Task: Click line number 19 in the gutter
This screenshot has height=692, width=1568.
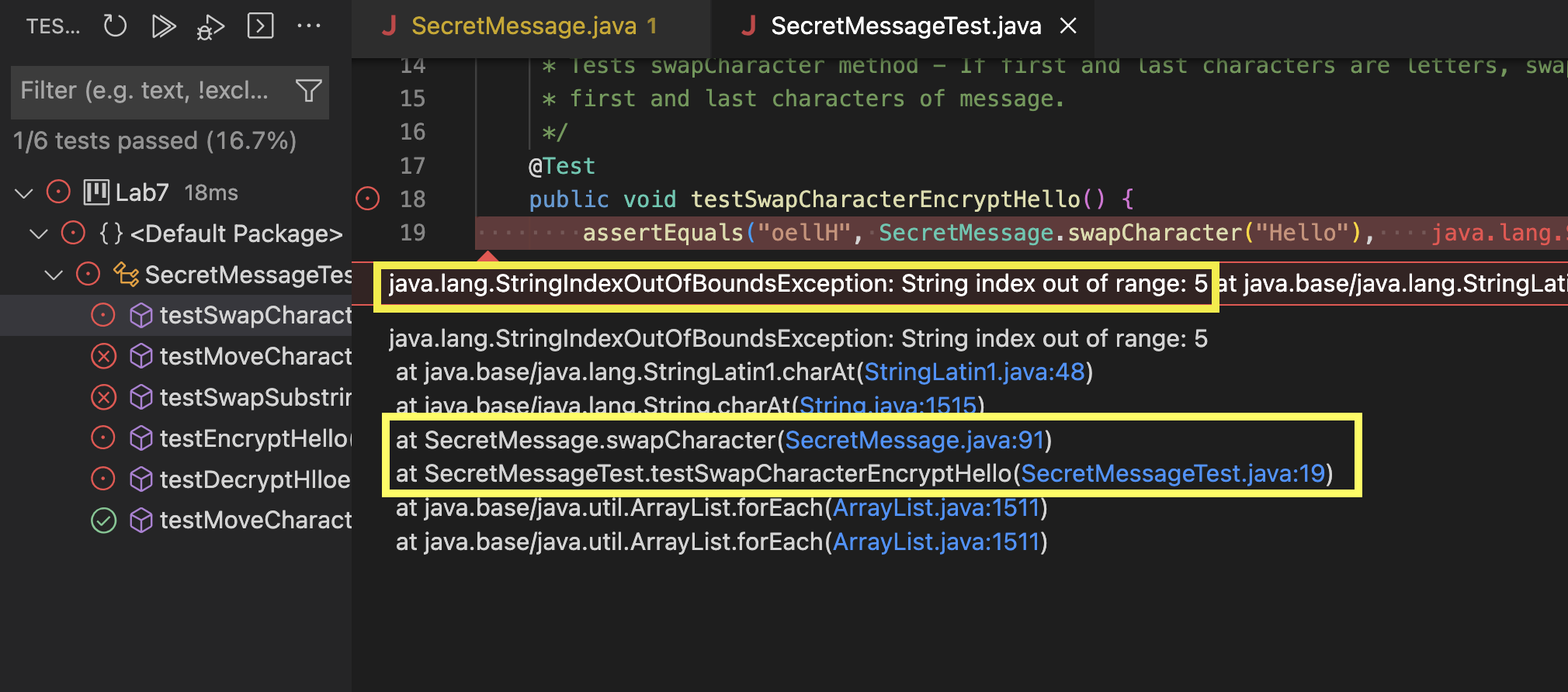Action: click(x=412, y=233)
